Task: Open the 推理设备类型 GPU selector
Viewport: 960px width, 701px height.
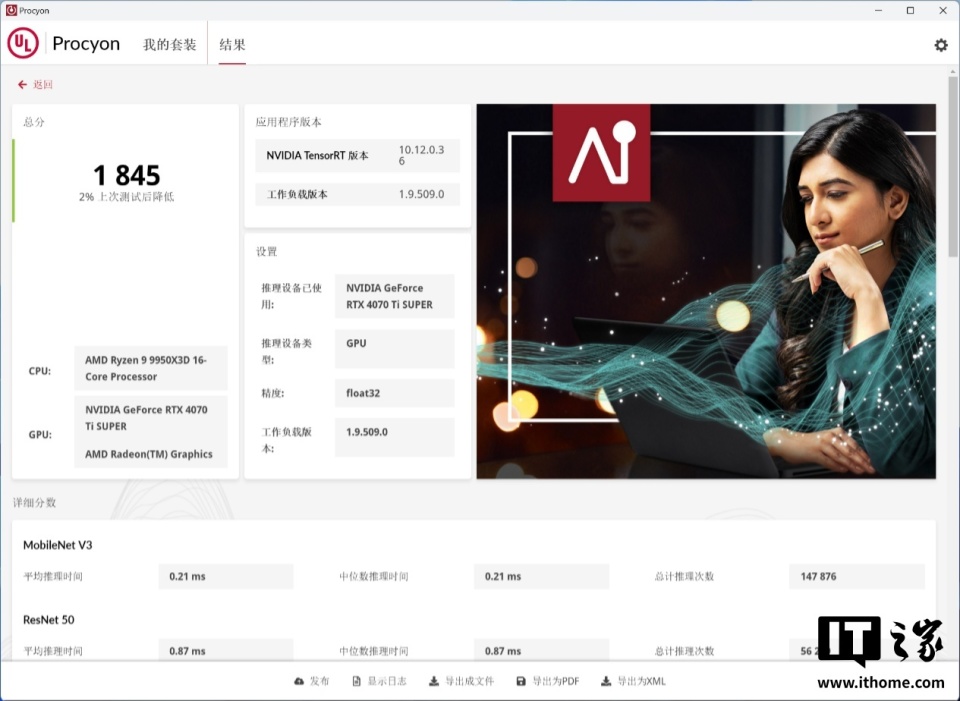Action: 395,347
